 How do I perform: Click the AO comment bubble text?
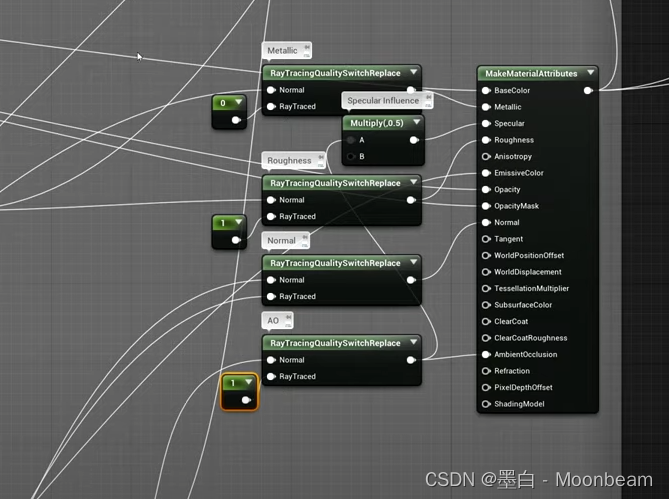(x=273, y=321)
